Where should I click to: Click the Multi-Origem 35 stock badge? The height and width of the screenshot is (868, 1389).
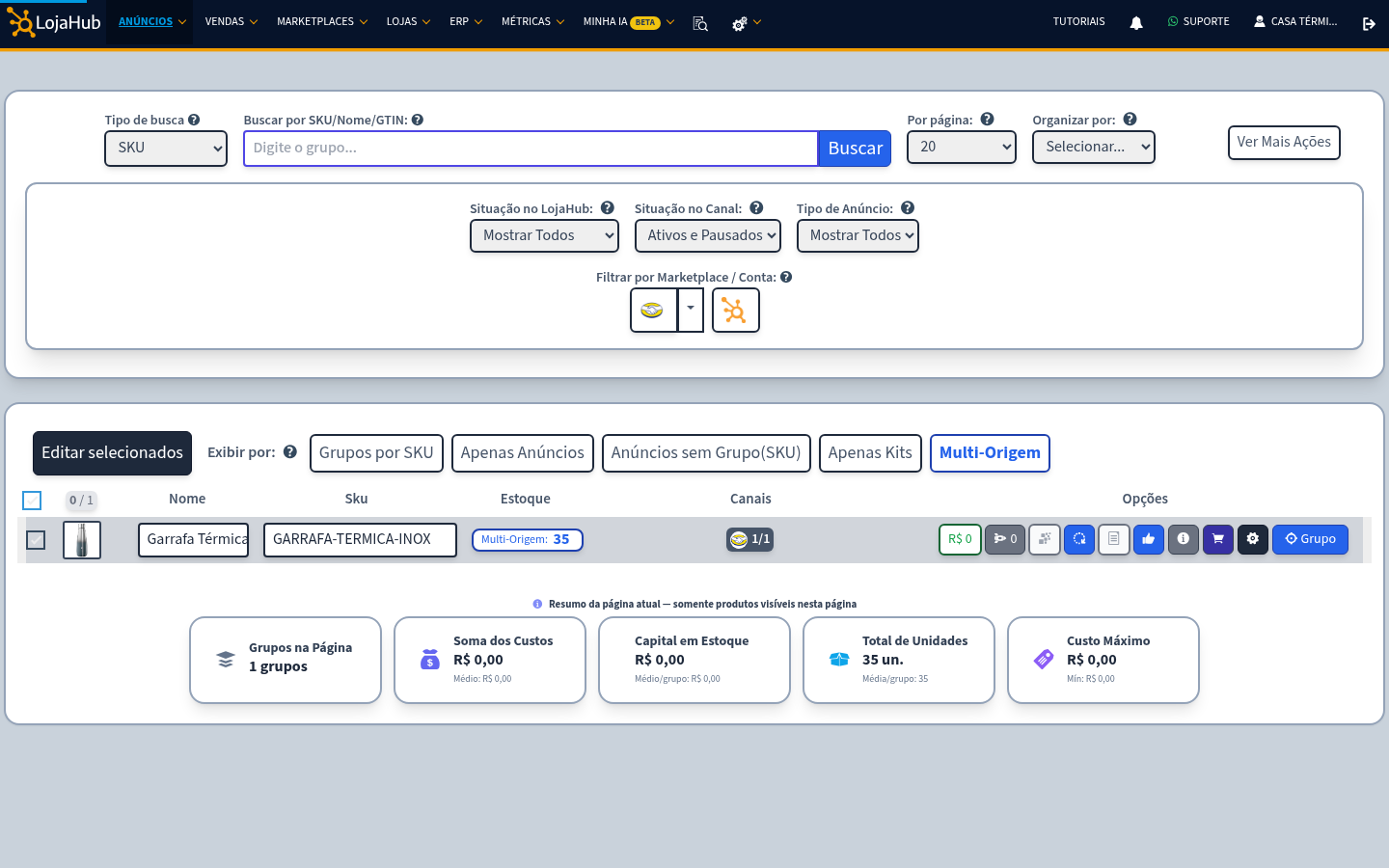(528, 540)
